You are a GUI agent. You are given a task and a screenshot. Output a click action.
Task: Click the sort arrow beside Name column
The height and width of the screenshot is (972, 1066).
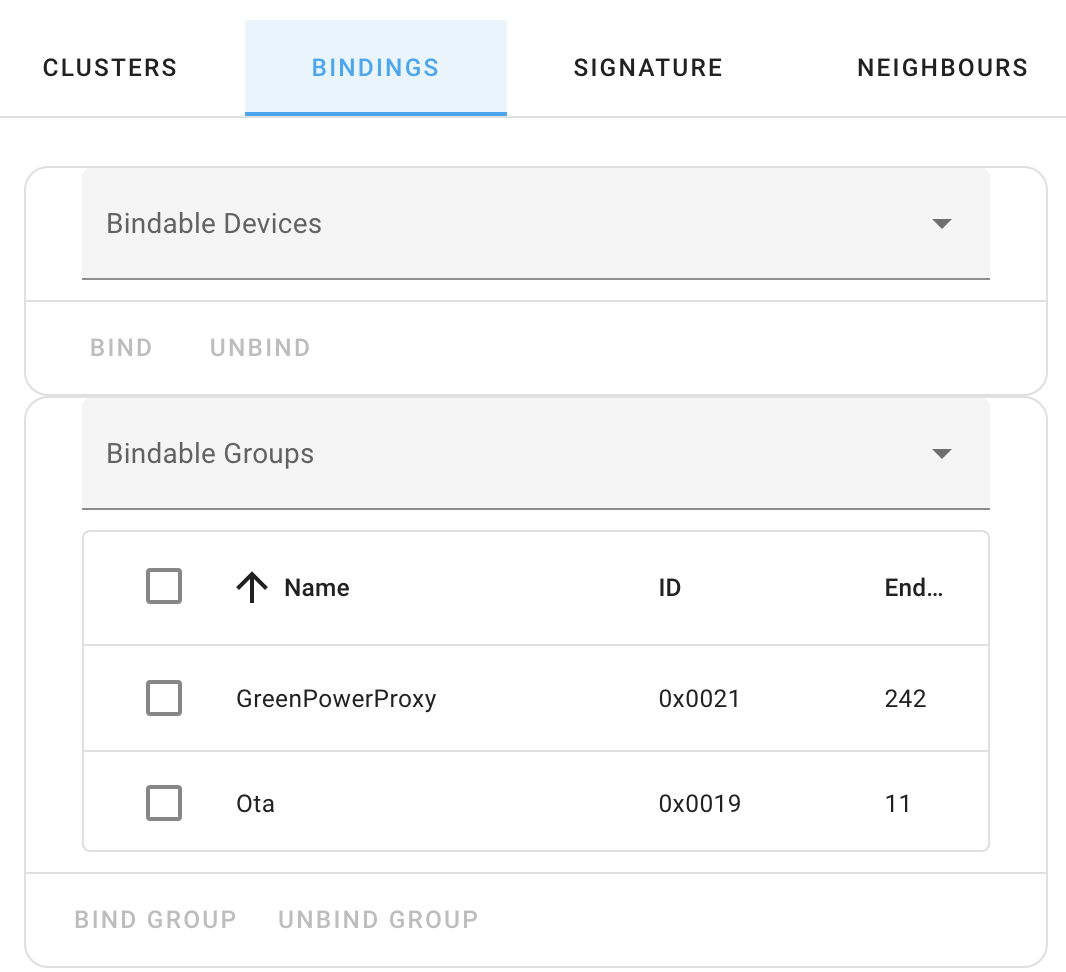tap(252, 588)
